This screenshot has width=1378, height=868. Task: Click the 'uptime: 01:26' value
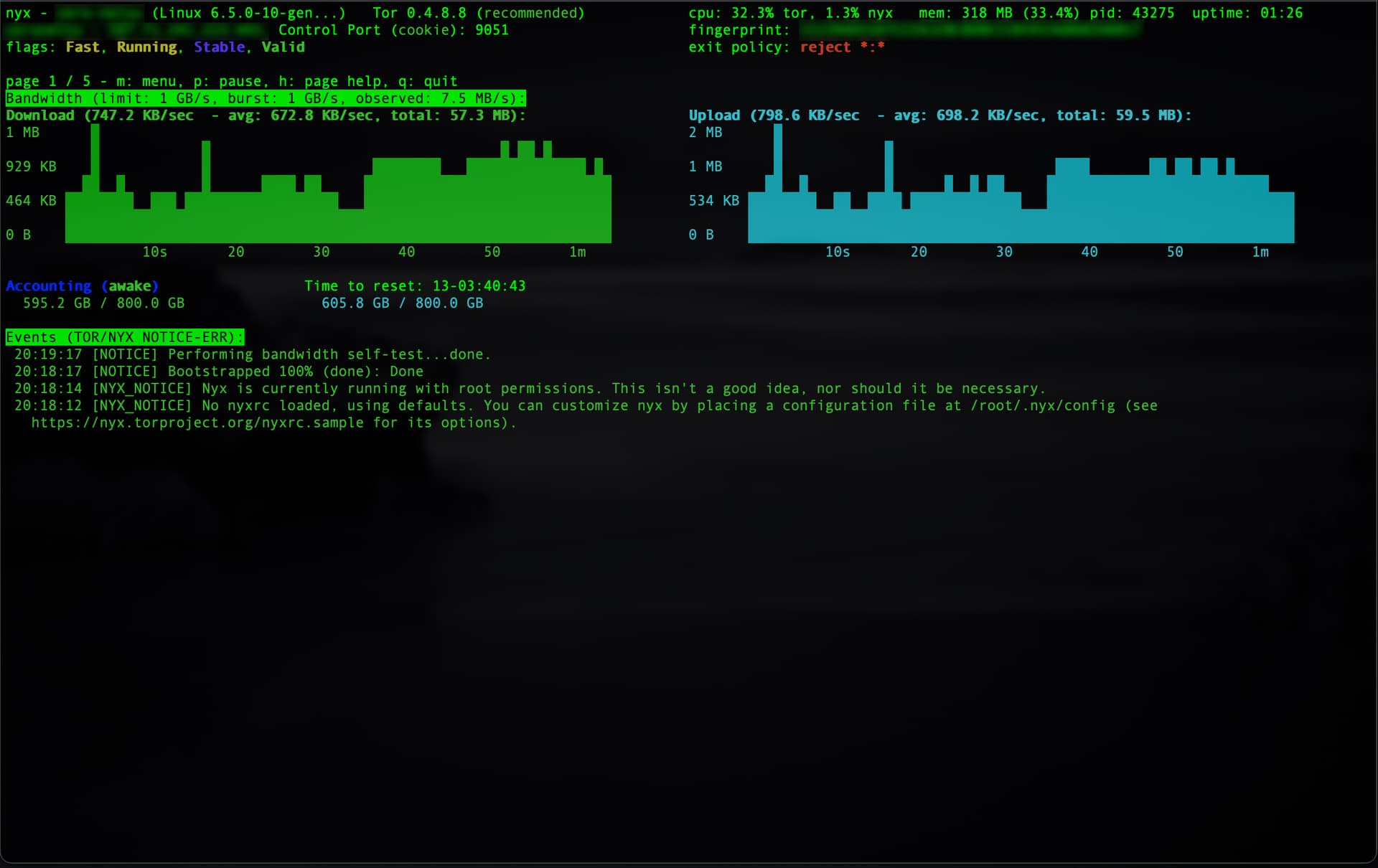[1247, 13]
